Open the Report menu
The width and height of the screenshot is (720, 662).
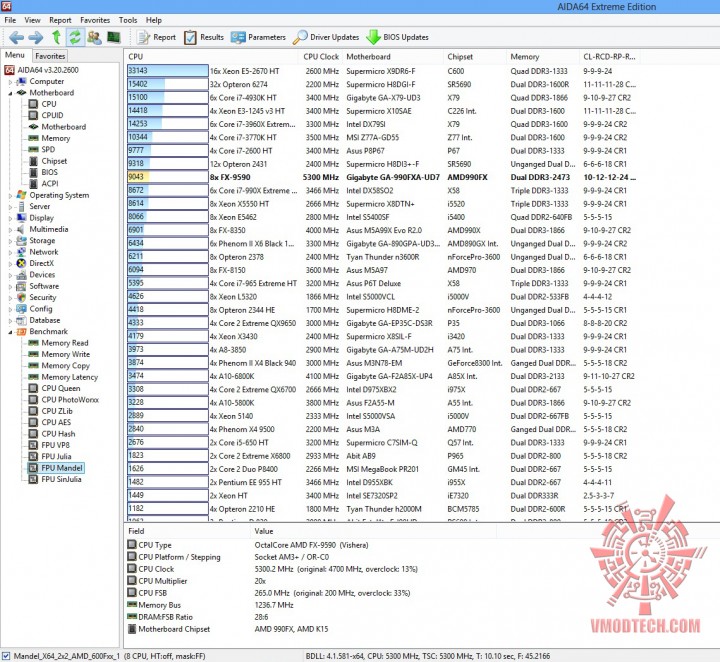coord(60,20)
